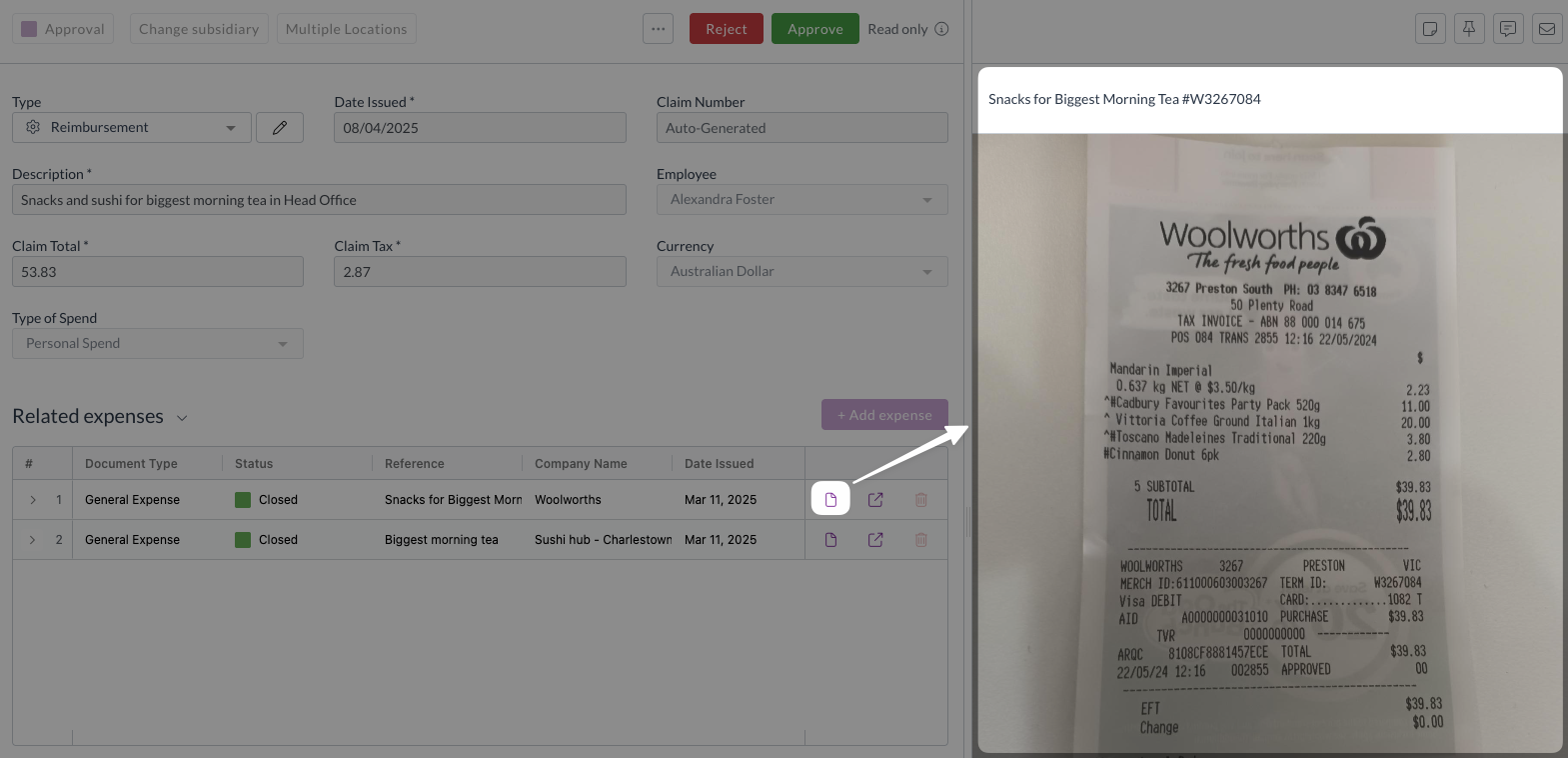This screenshot has width=1568, height=758.
Task: Click the Read only info icon
Action: [x=941, y=29]
